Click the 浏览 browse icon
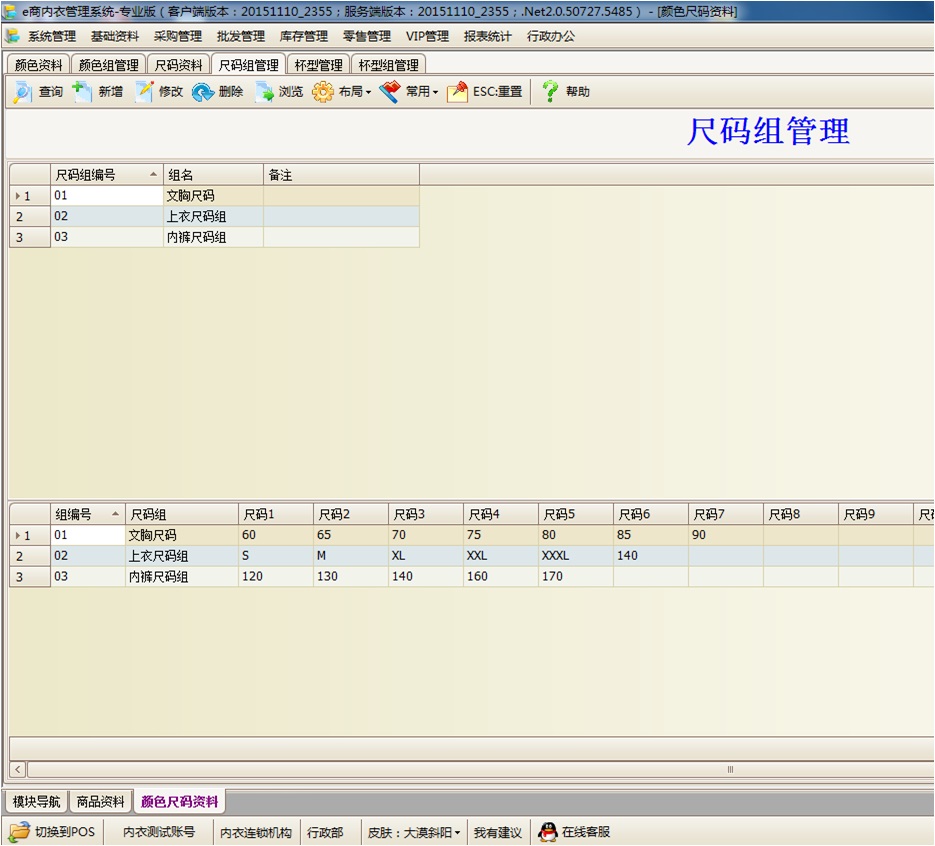This screenshot has height=846, width=935. pyautogui.click(x=264, y=92)
